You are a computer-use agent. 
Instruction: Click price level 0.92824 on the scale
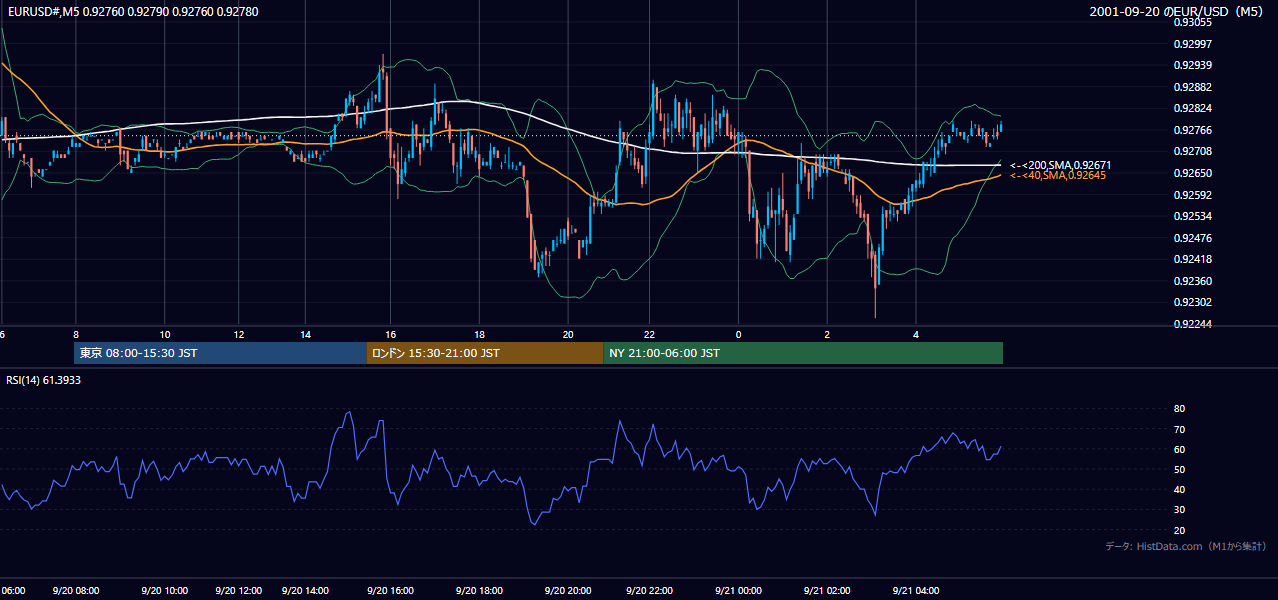[1192, 109]
